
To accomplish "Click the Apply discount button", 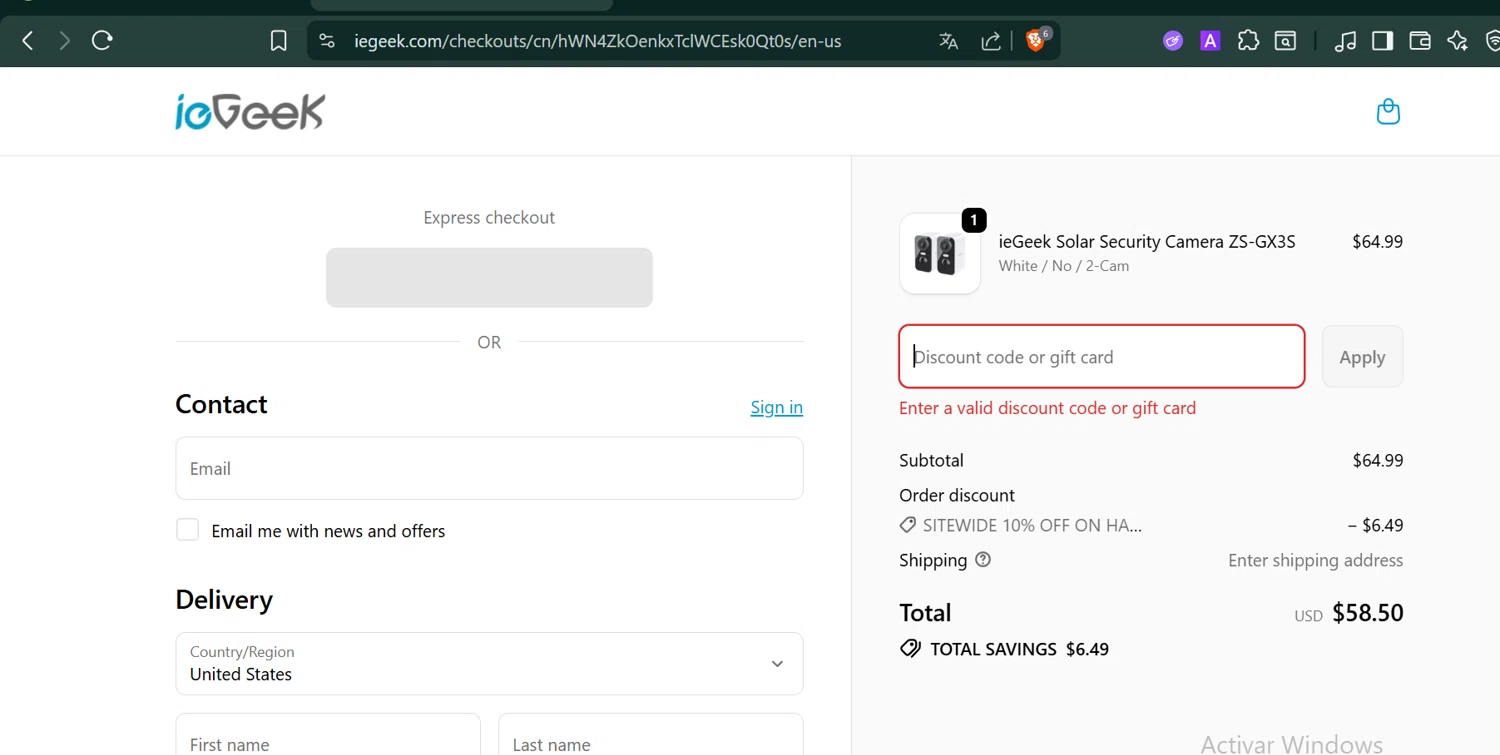I will 1362,357.
